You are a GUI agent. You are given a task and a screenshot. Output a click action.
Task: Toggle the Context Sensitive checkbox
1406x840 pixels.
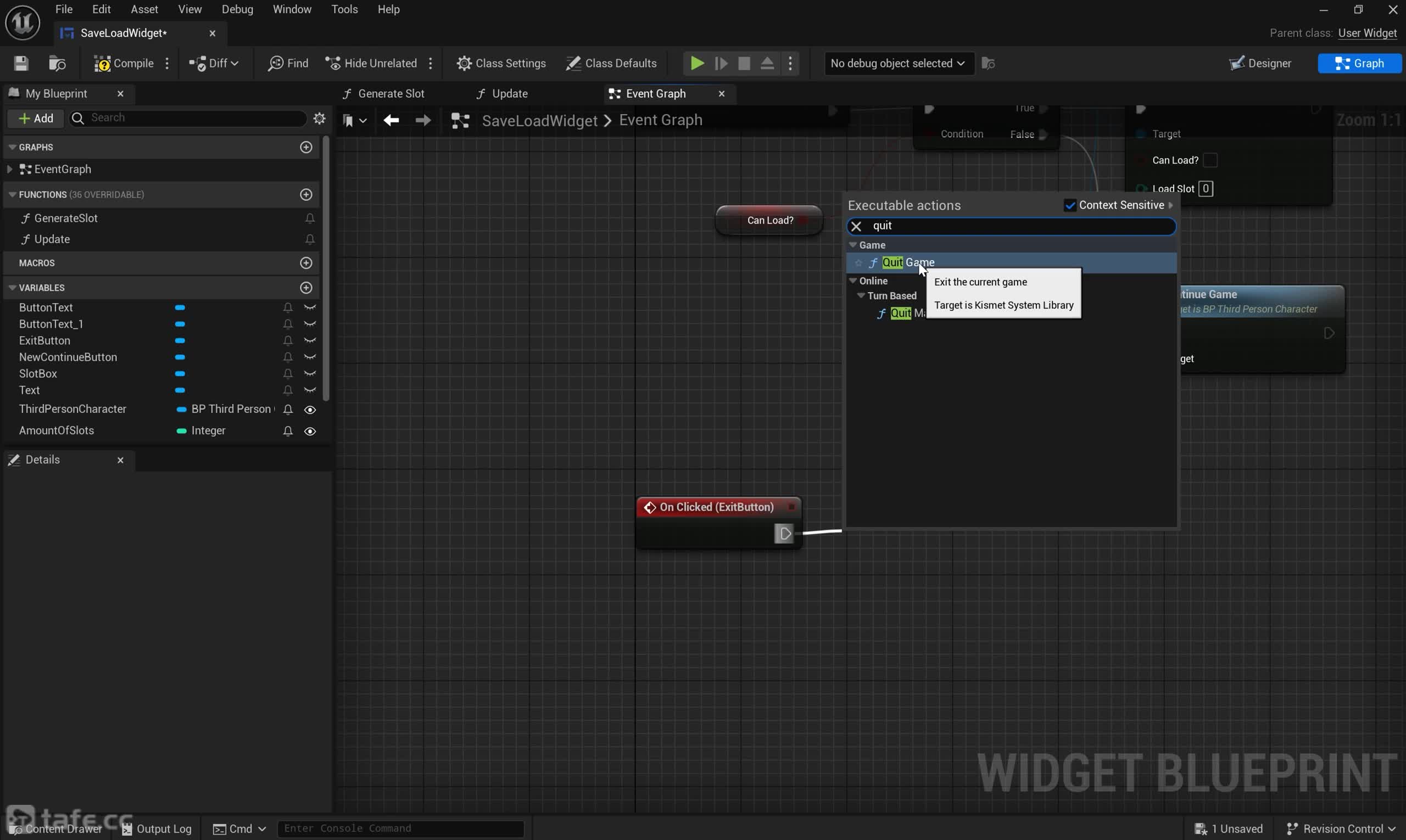point(1070,205)
